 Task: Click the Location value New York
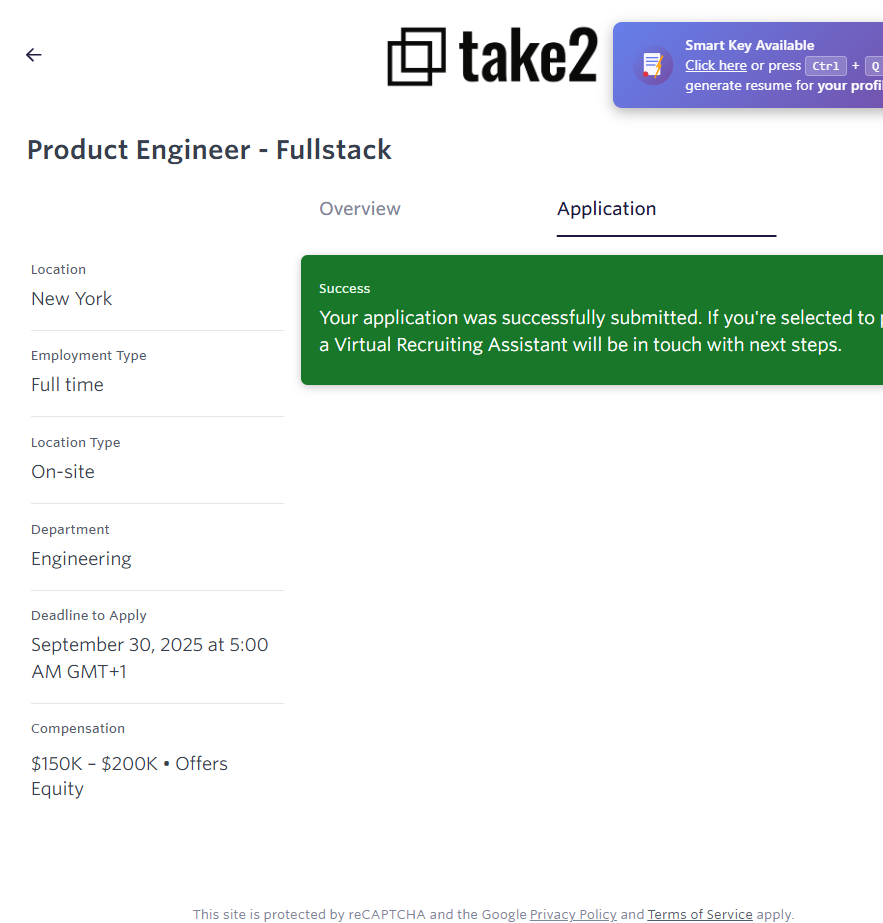tap(71, 298)
